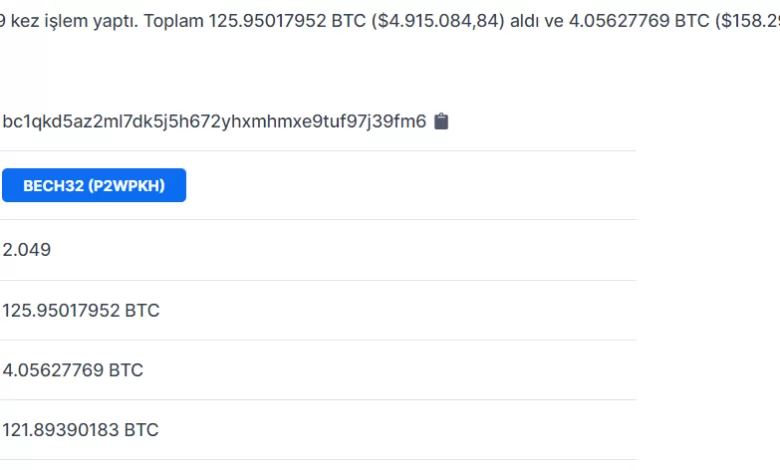Viewport: 780px width, 470px height.
Task: Click the 4.05627769 BTC table row value
Action: 72,370
